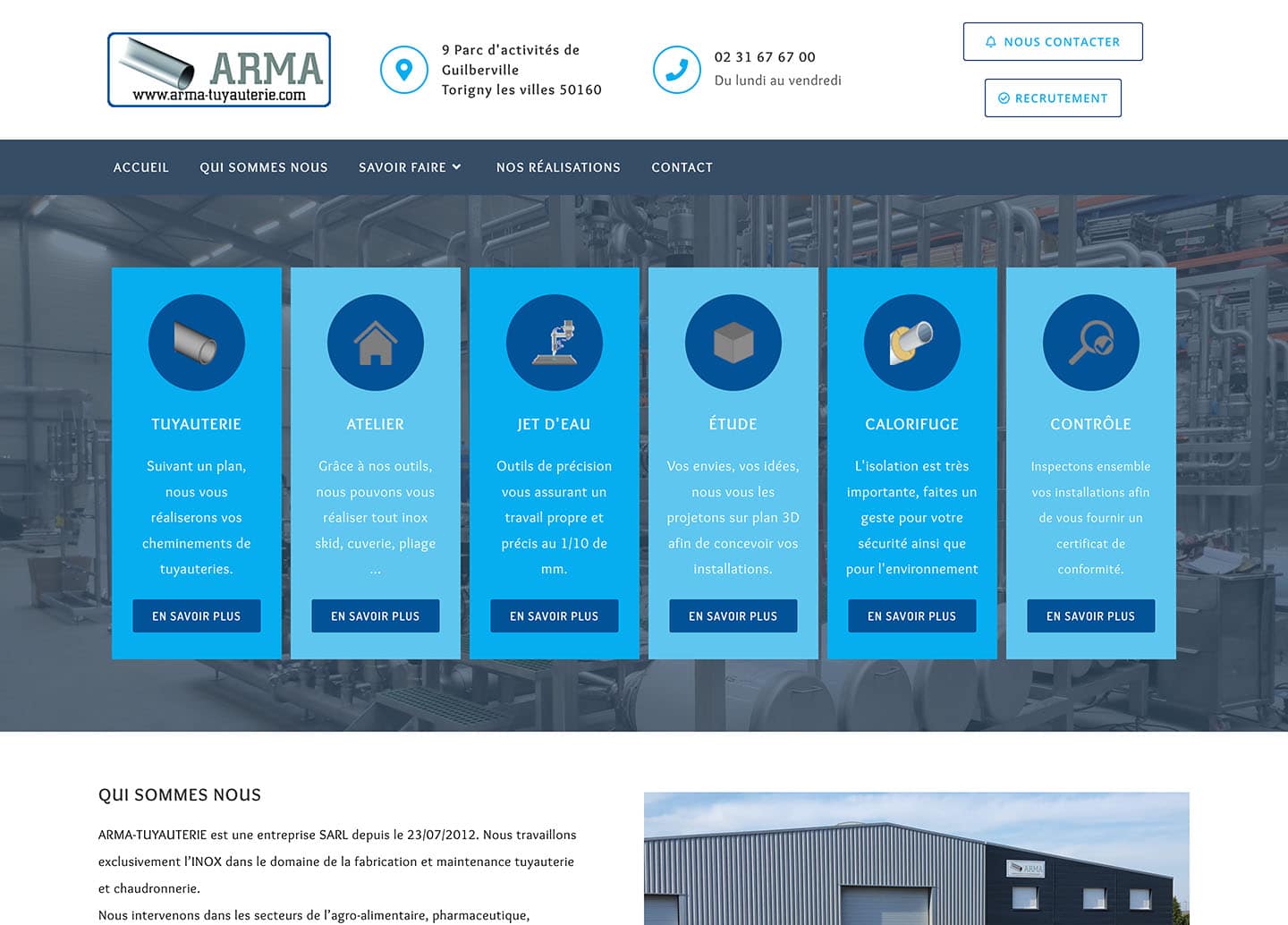Screen dimensions: 1288x925
Task: Click the Jet d'eau description 'Outils de précision'
Action: tap(555, 517)
